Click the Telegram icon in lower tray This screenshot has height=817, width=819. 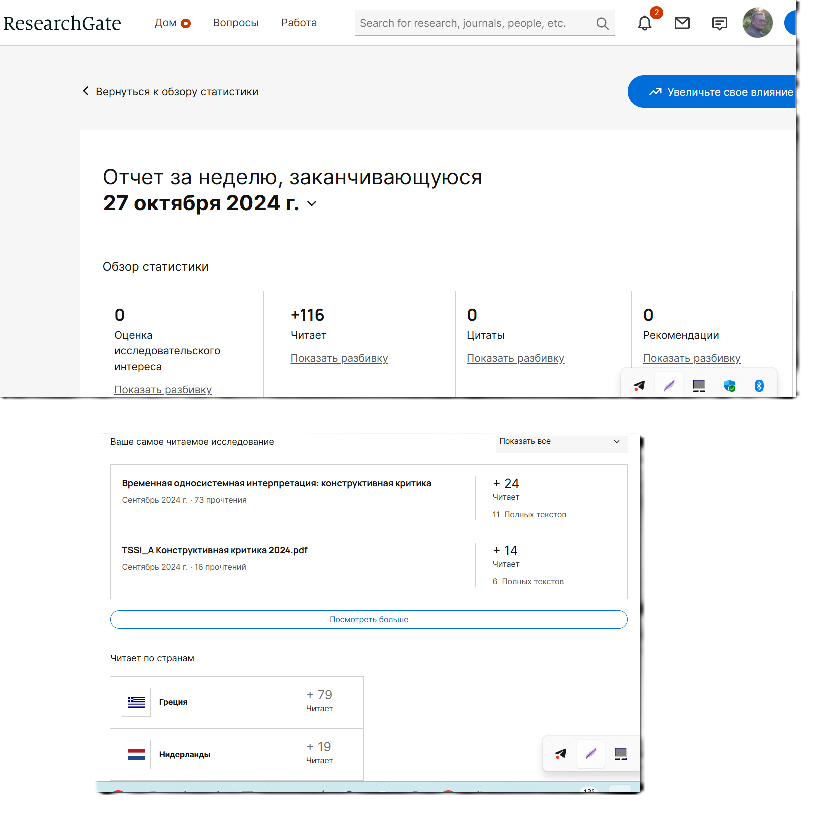[560, 753]
